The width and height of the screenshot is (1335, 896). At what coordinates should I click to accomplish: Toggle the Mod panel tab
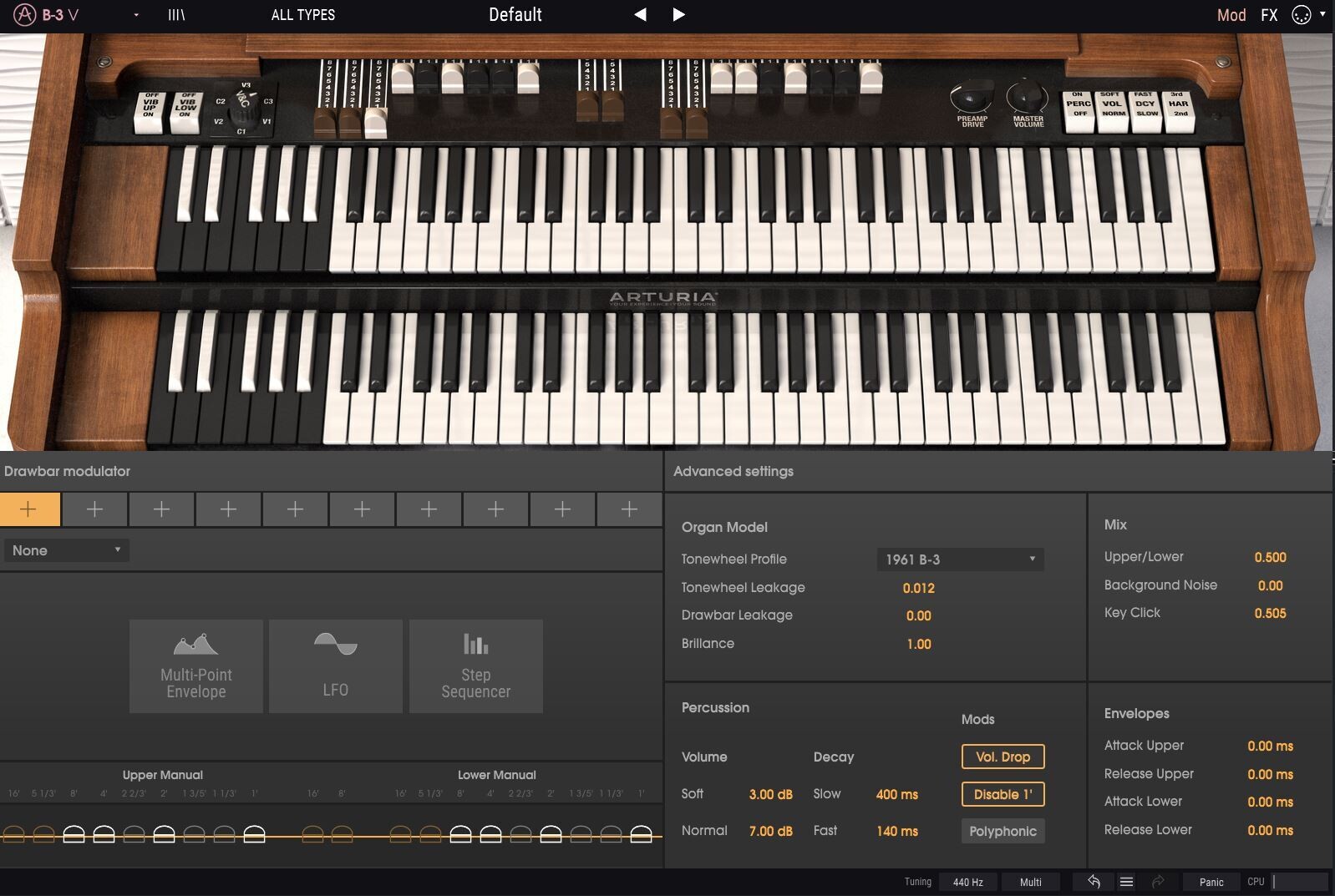coord(1231,15)
